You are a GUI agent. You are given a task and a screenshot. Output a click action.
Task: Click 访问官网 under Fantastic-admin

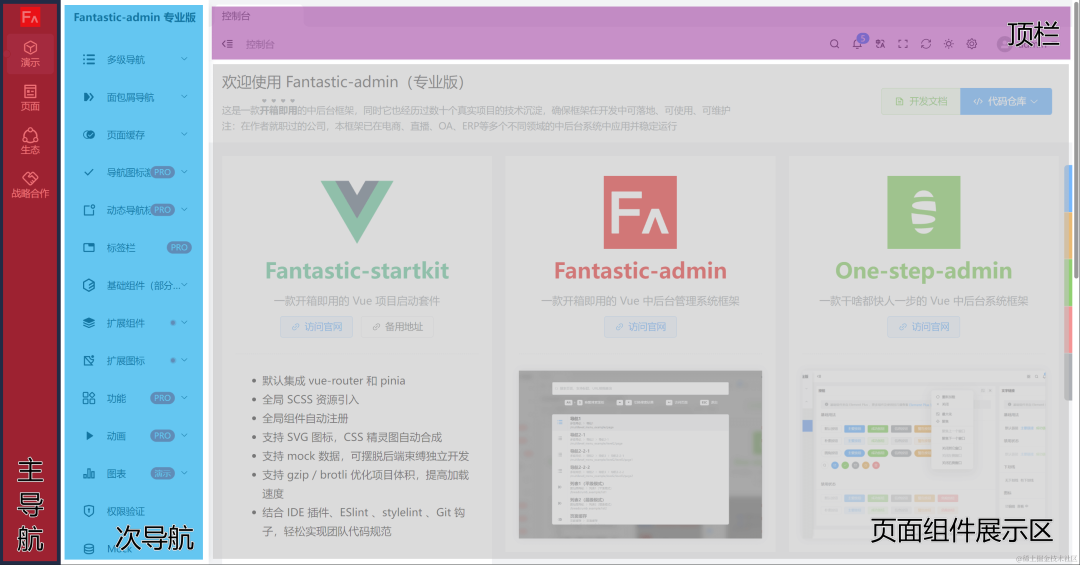point(641,327)
